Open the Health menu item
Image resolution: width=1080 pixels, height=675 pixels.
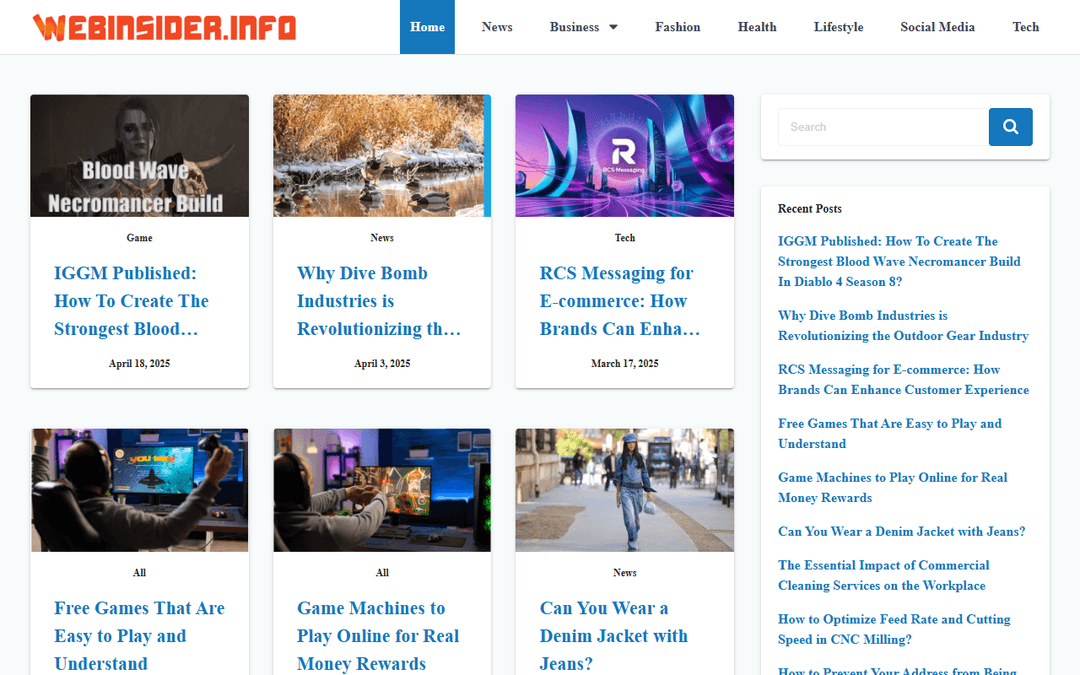pyautogui.click(x=757, y=27)
